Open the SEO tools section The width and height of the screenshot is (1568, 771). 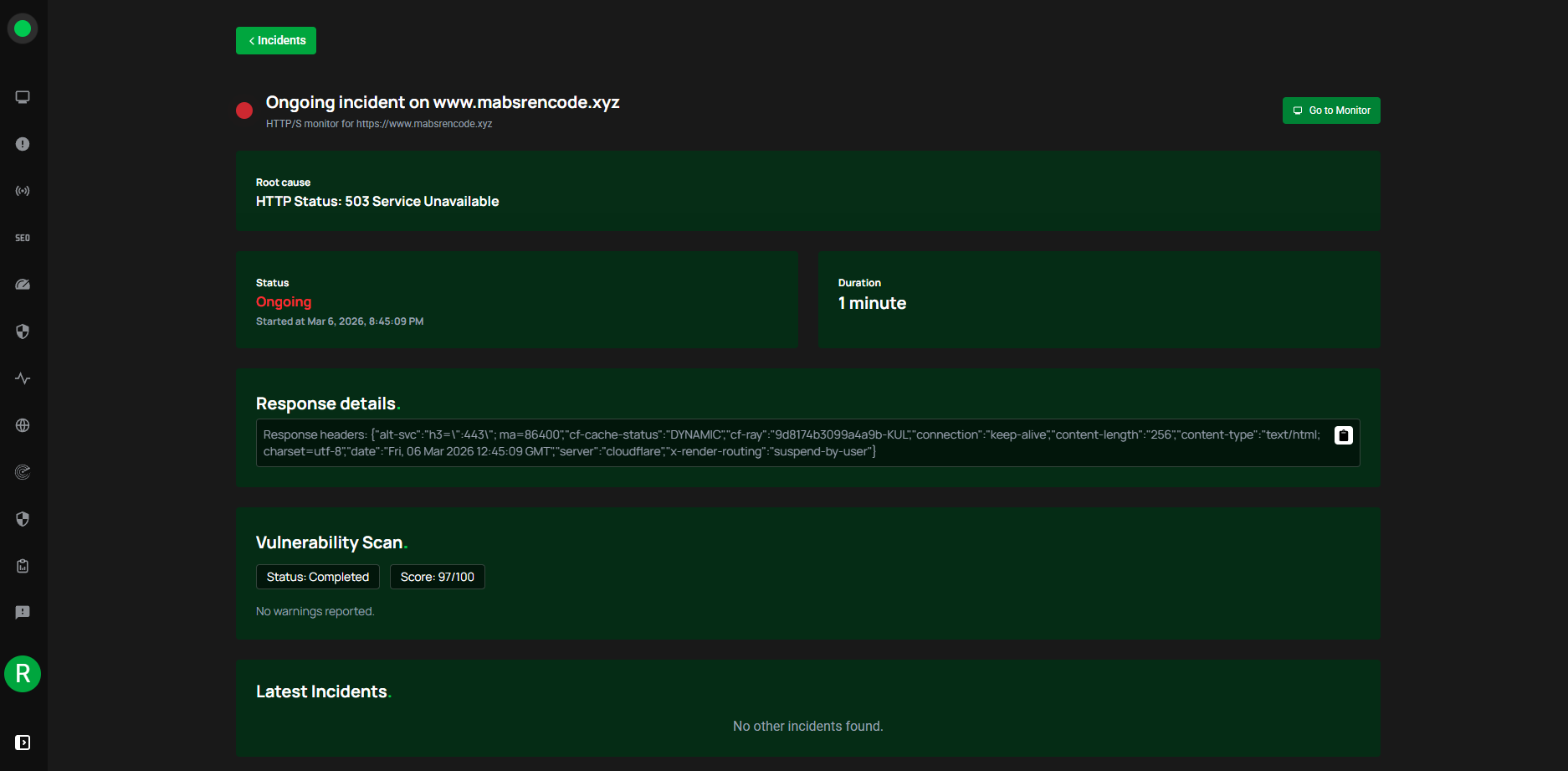[x=23, y=237]
